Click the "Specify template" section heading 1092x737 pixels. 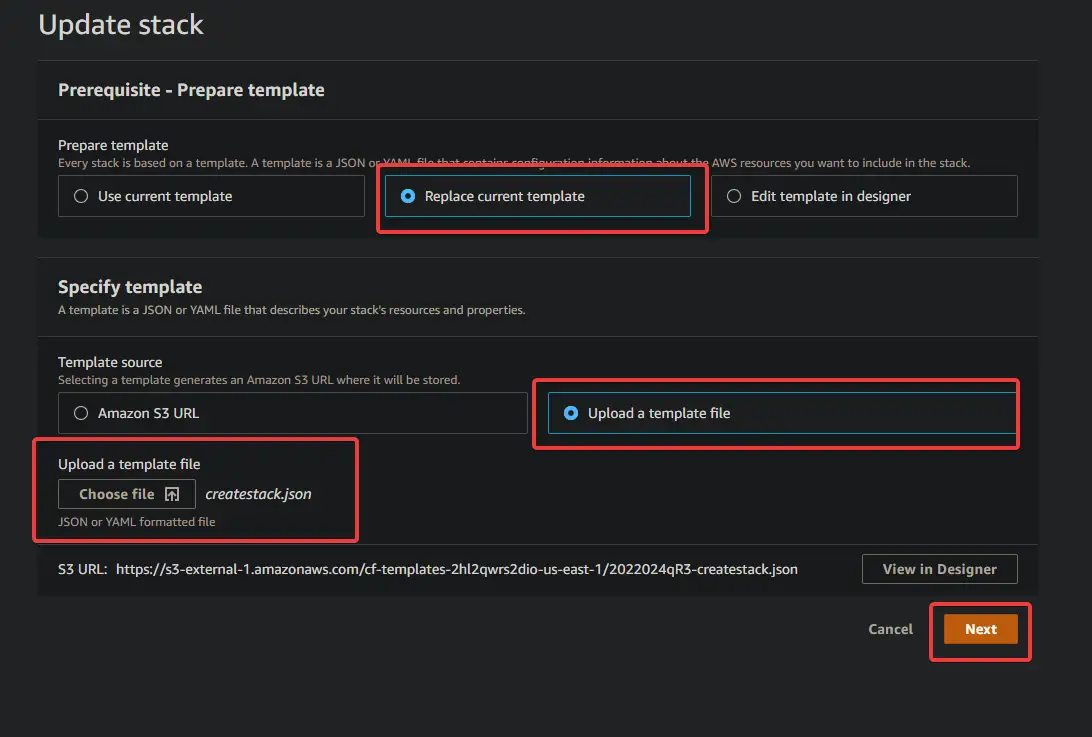130,287
